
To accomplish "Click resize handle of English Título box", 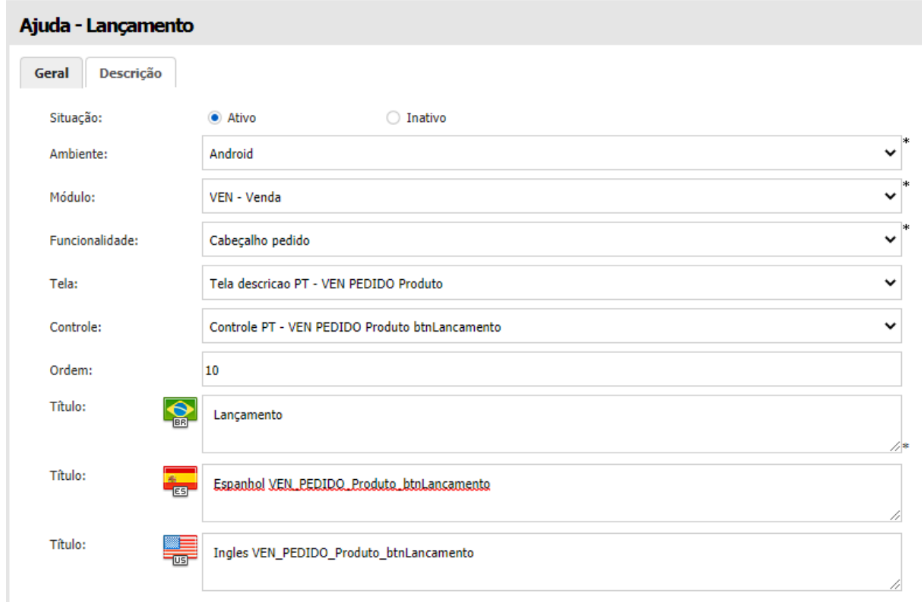I will coord(895,585).
